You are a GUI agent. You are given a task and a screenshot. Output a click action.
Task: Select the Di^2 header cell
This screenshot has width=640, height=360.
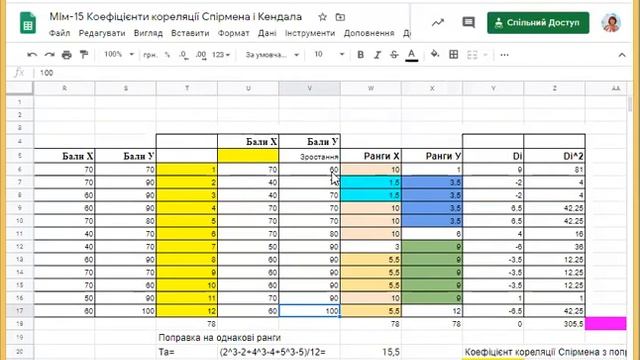[554, 156]
